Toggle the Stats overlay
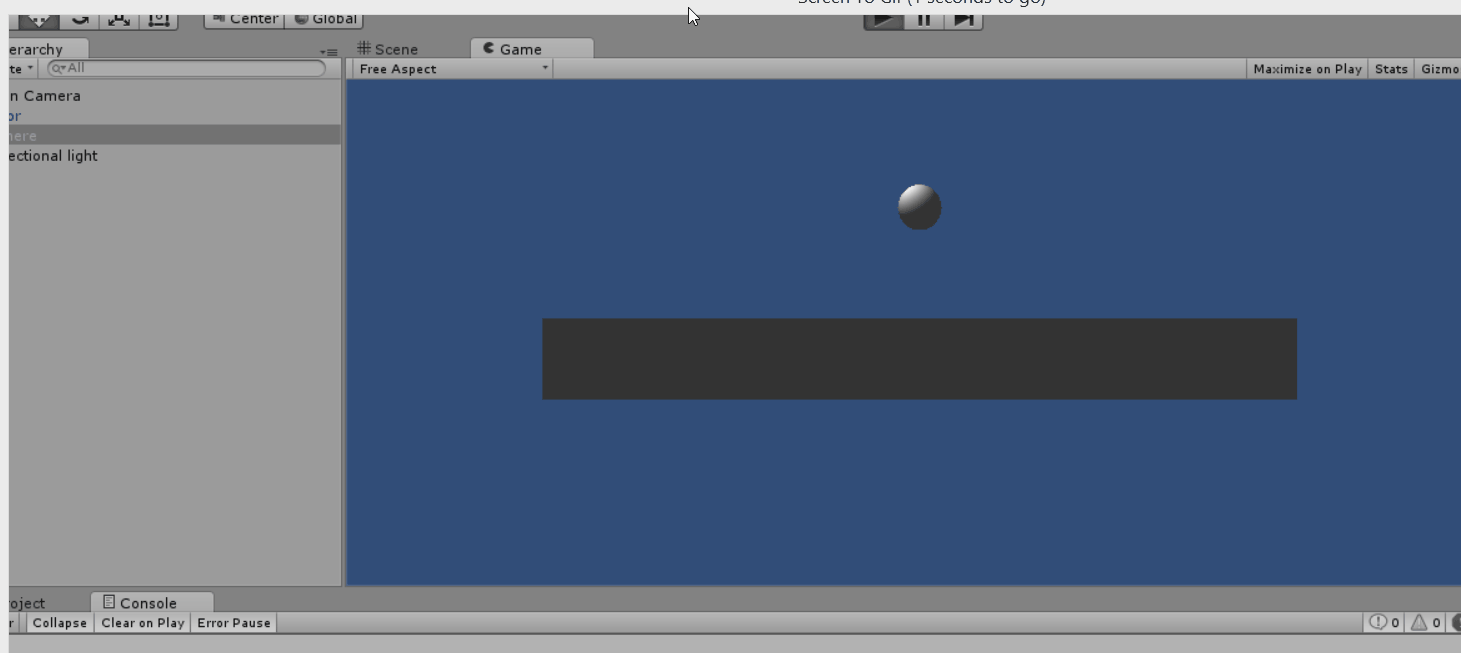1461x653 pixels. pyautogui.click(x=1390, y=69)
